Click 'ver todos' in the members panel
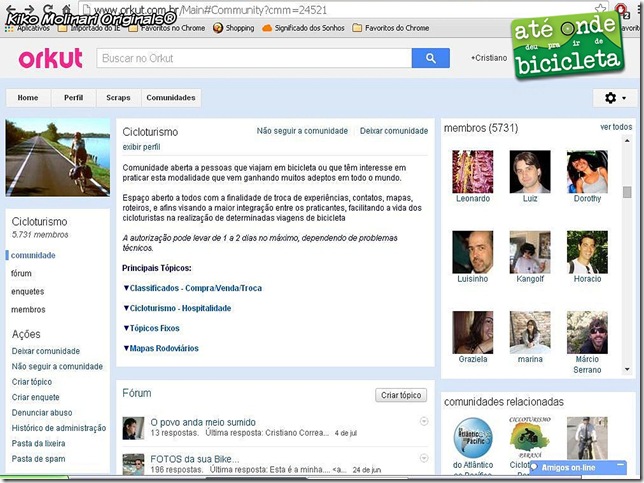 coord(616,127)
